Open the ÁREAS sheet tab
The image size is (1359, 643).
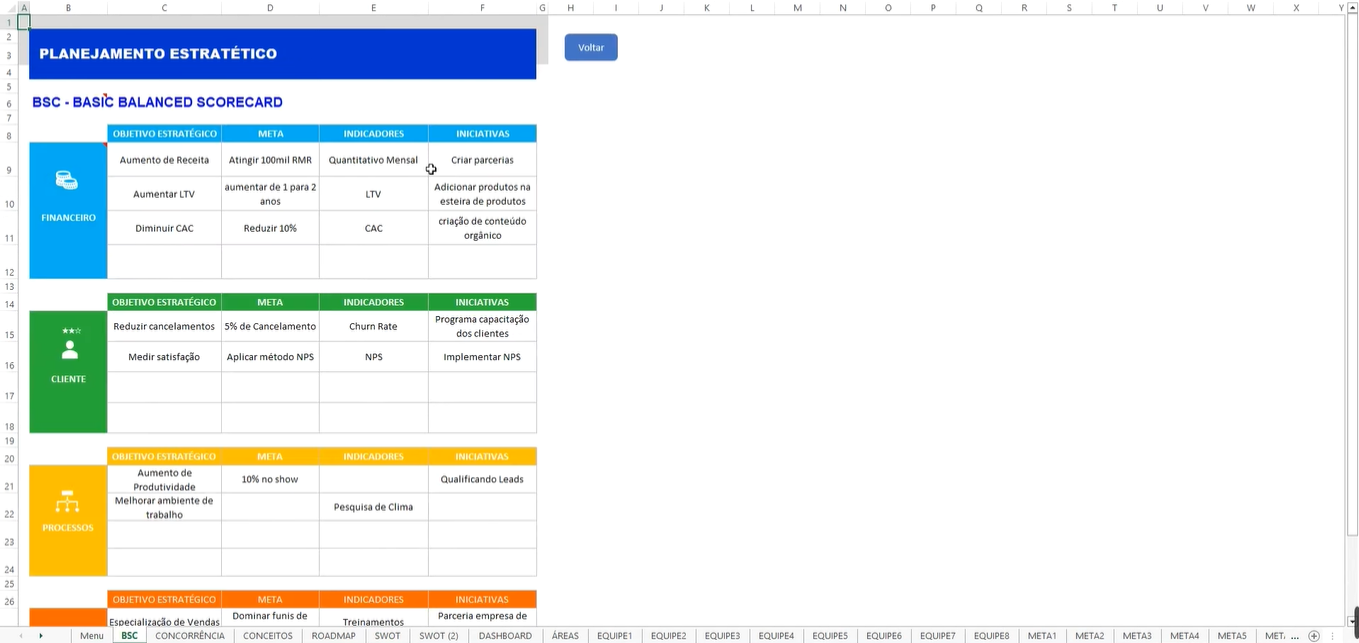click(565, 636)
